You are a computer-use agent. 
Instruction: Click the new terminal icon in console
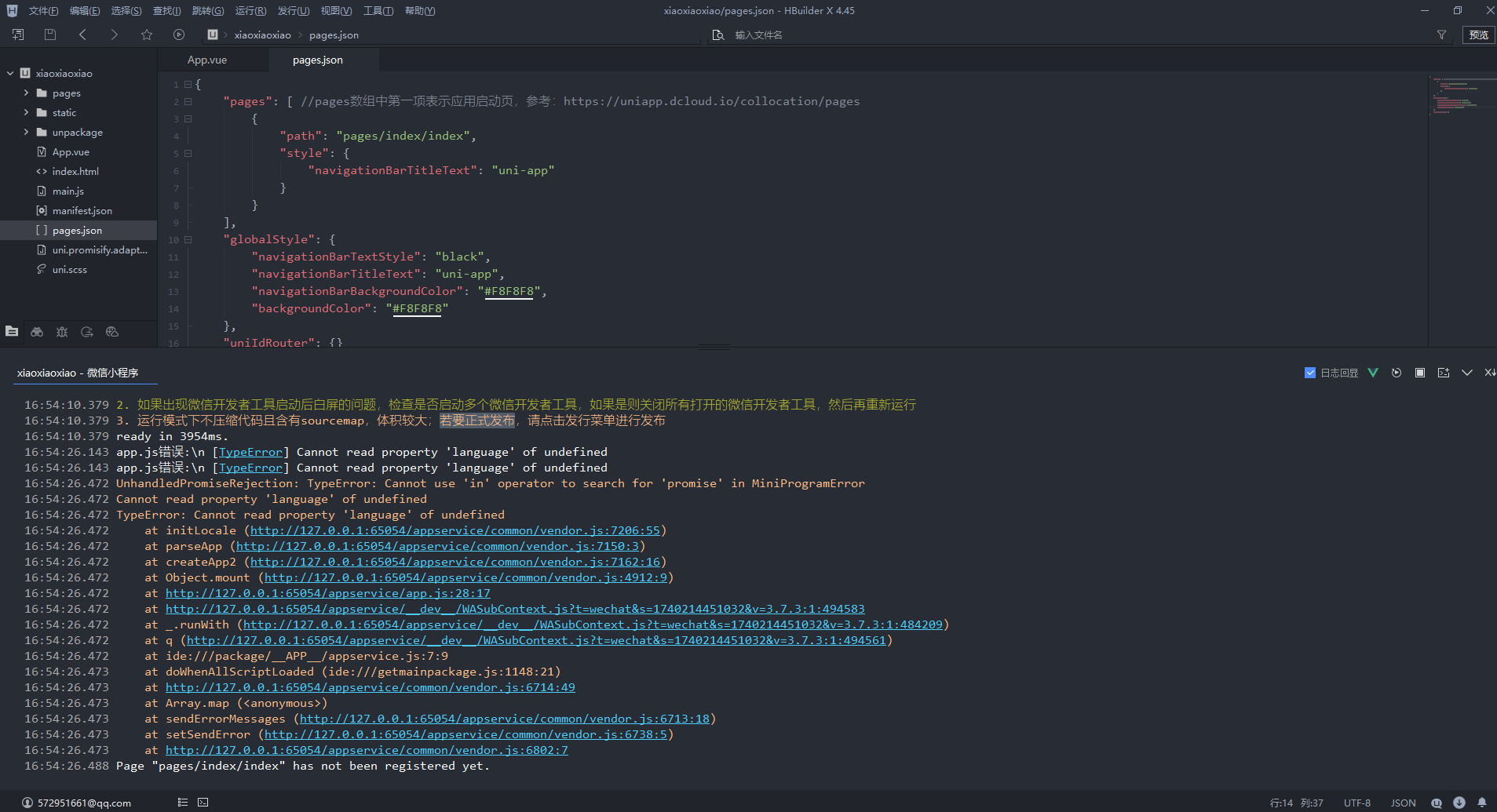(1443, 373)
